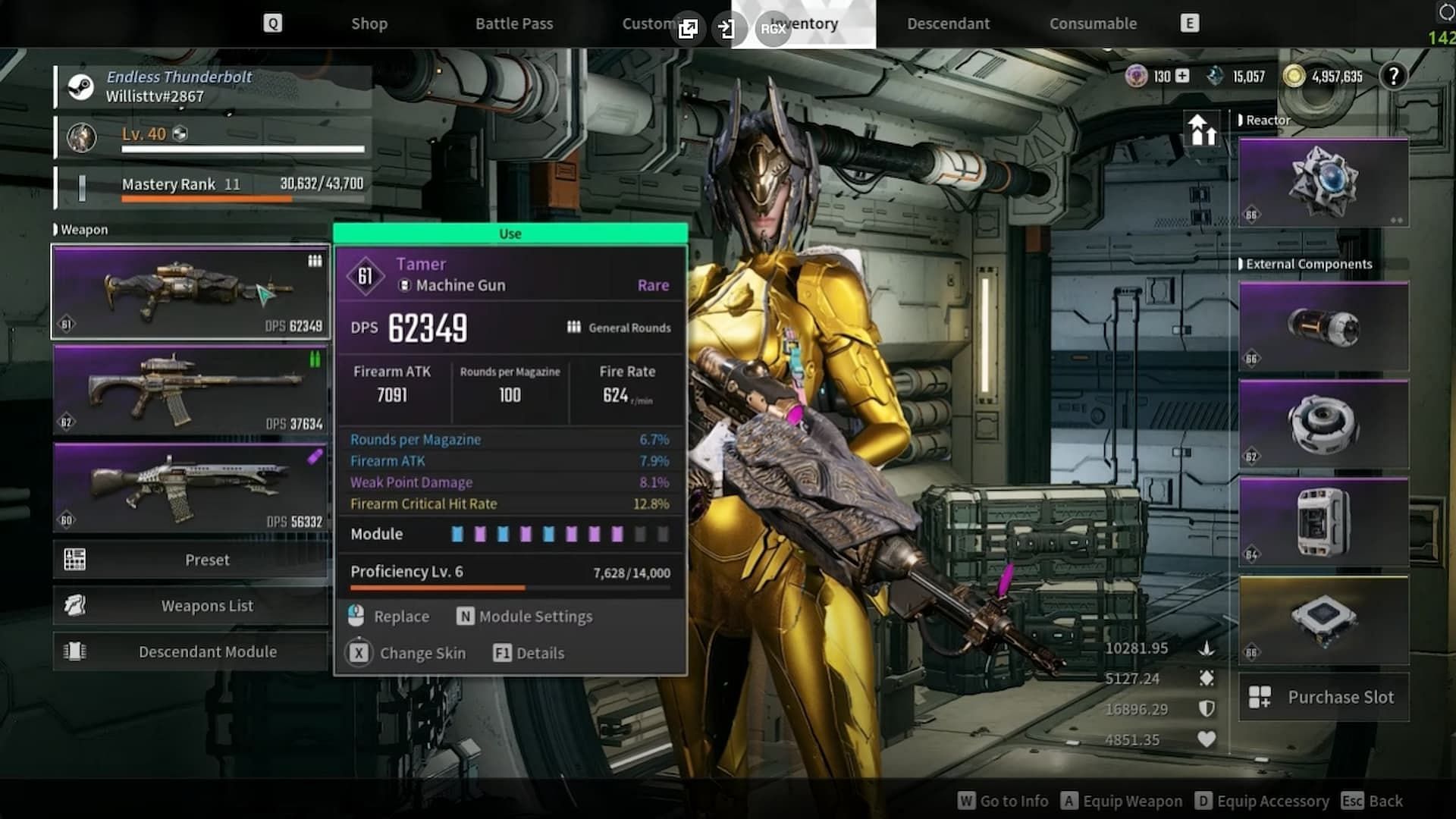Open the Shop tab
Image resolution: width=1456 pixels, height=819 pixels.
pos(369,22)
